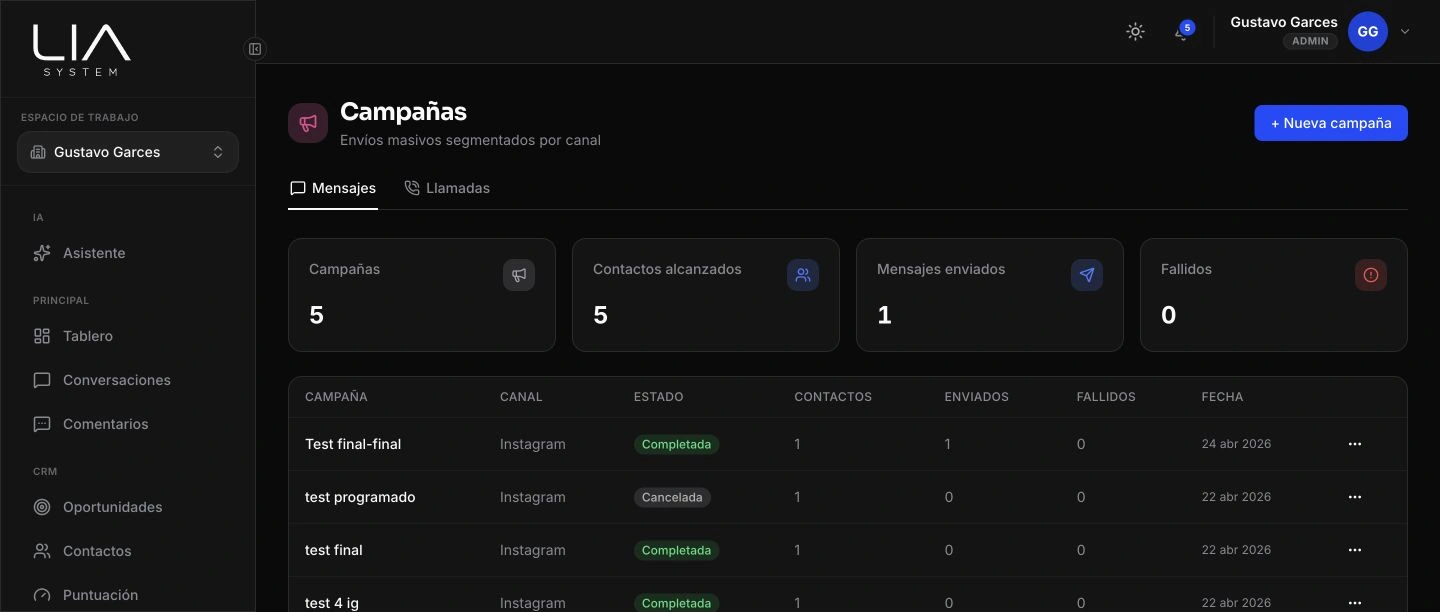Click the Cancelada status badge
The image size is (1440, 612).
672,497
